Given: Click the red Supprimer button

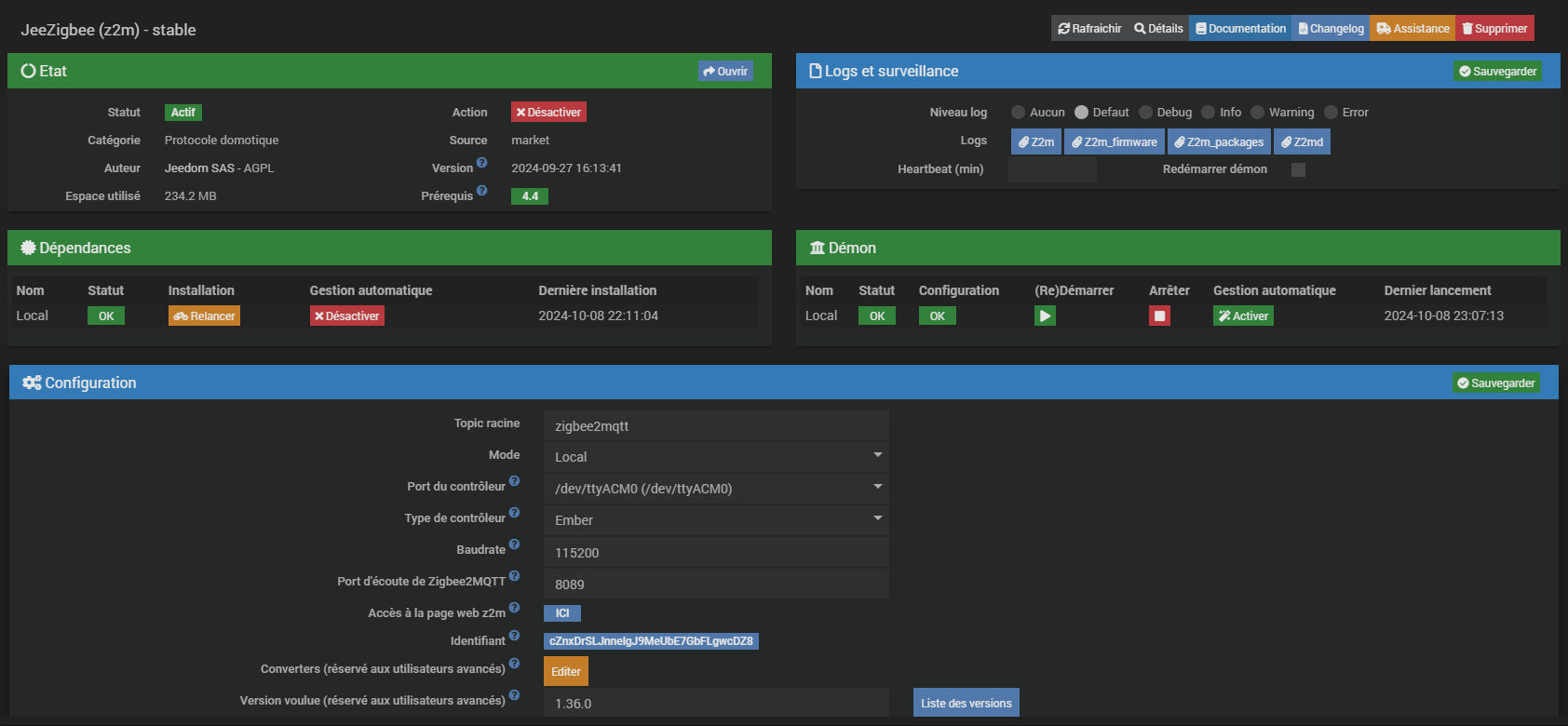Looking at the screenshot, I should (x=1494, y=29).
